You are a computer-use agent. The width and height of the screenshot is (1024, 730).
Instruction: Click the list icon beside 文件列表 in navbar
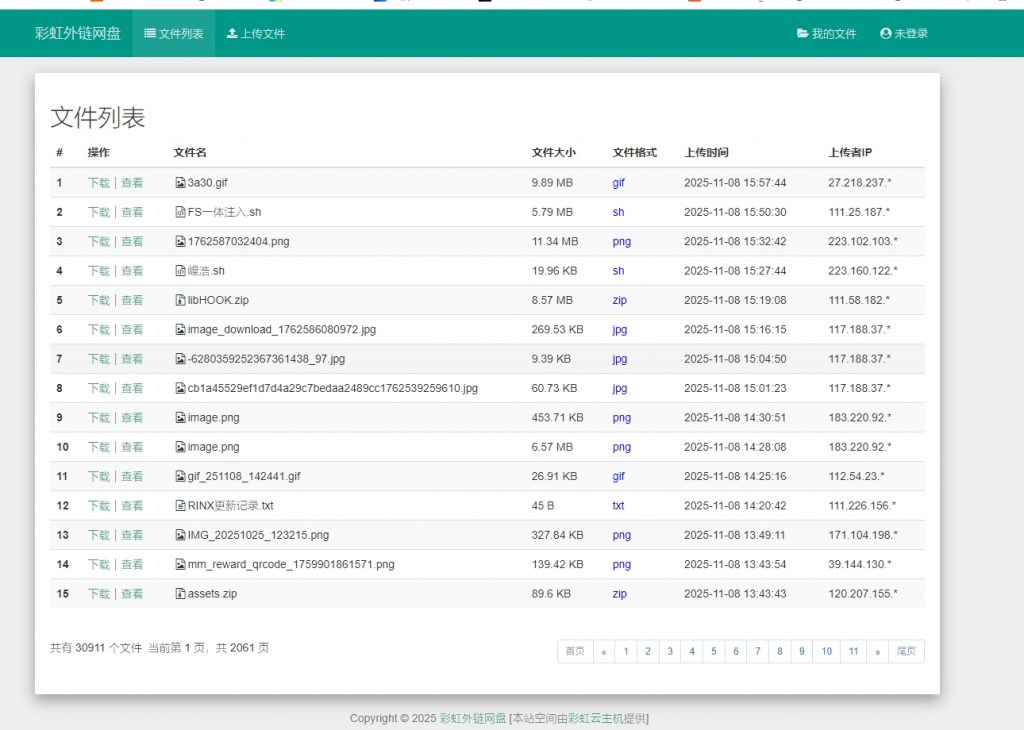point(149,33)
